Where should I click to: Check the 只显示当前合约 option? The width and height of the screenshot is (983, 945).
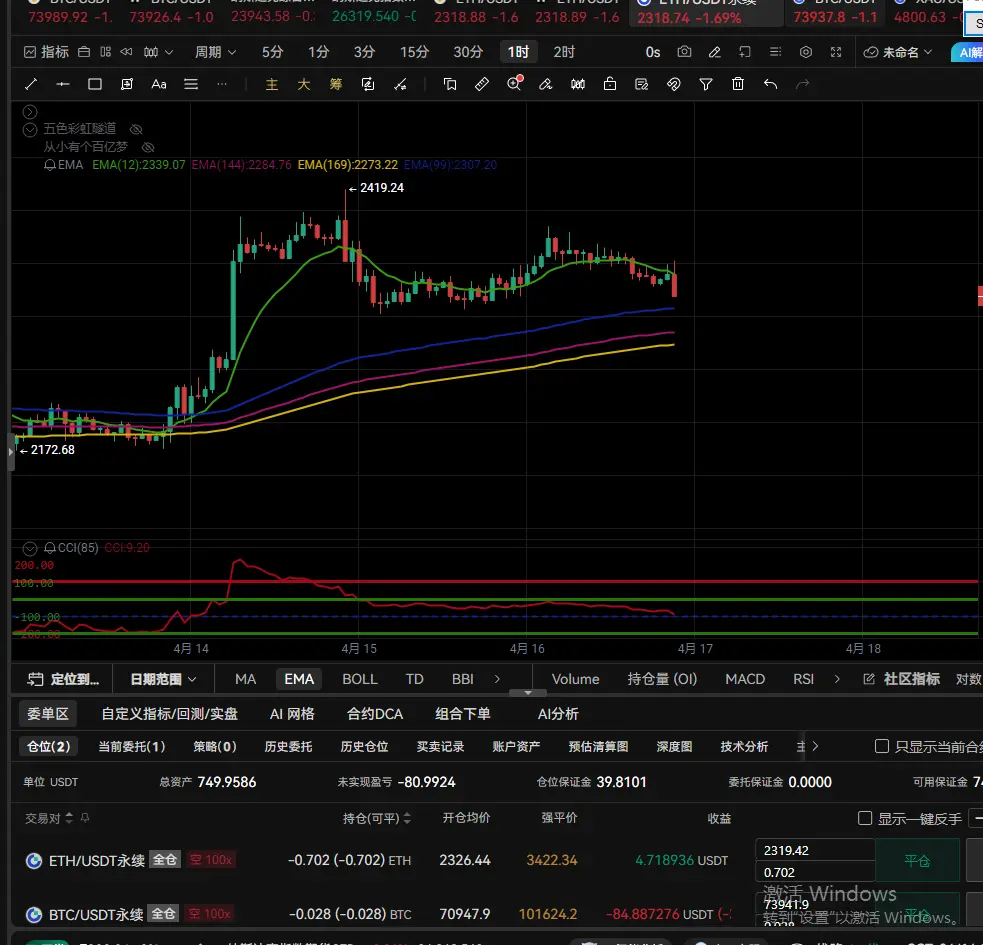point(882,746)
